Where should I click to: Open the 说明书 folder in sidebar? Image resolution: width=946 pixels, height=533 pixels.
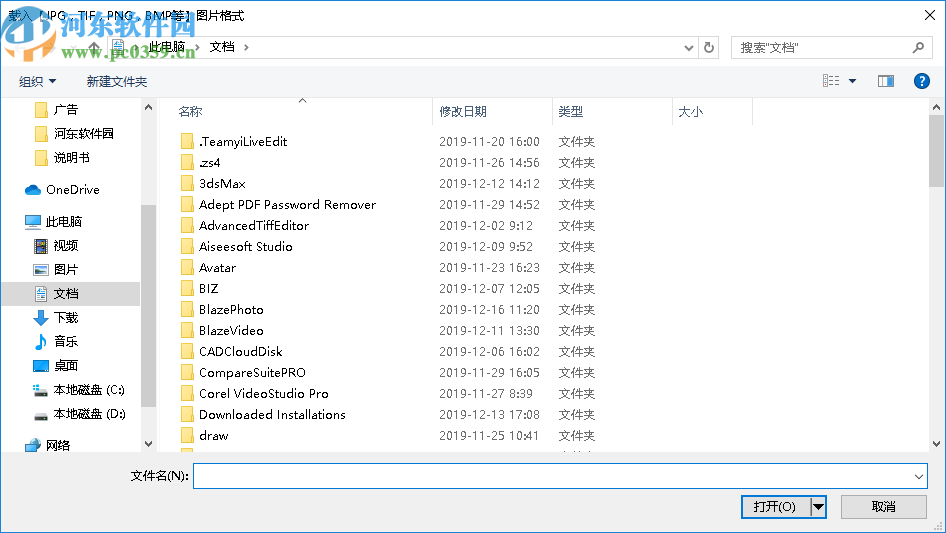coord(62,158)
